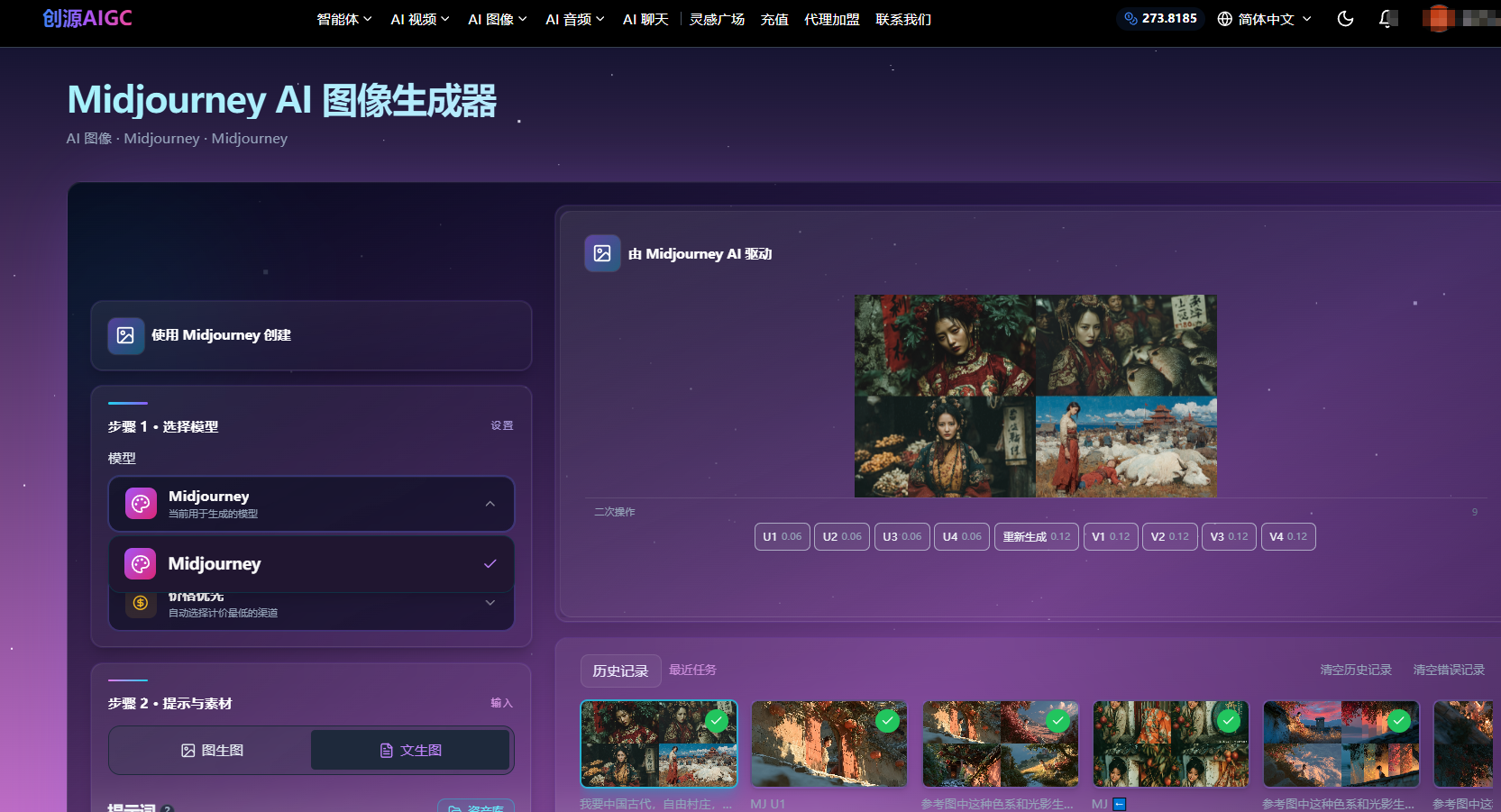The width and height of the screenshot is (1501, 812).
Task: Click the checkmark on the selected Midjourney option
Action: (x=490, y=564)
